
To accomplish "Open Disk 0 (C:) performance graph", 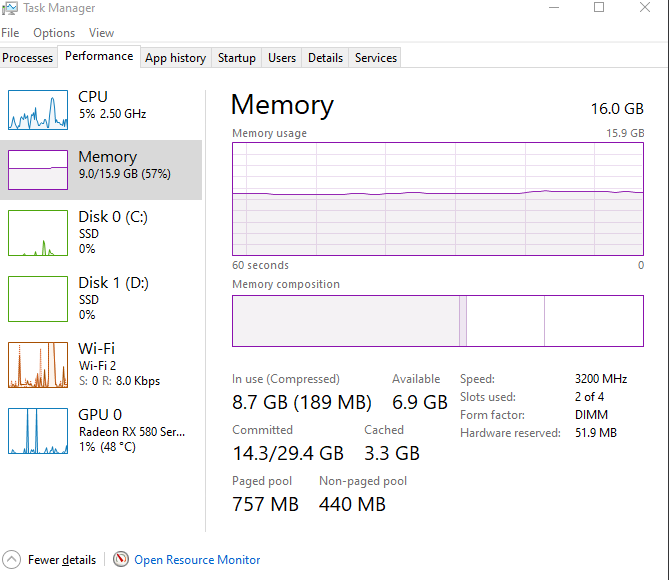I will click(38, 232).
